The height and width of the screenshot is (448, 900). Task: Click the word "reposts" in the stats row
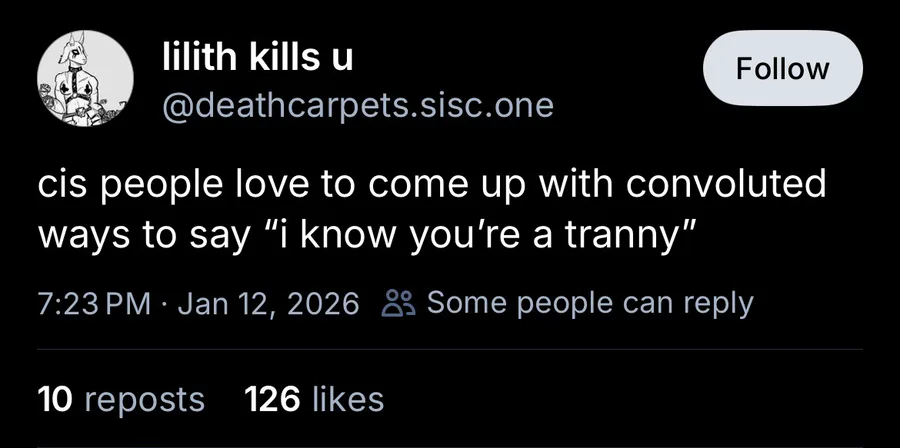[144, 400]
